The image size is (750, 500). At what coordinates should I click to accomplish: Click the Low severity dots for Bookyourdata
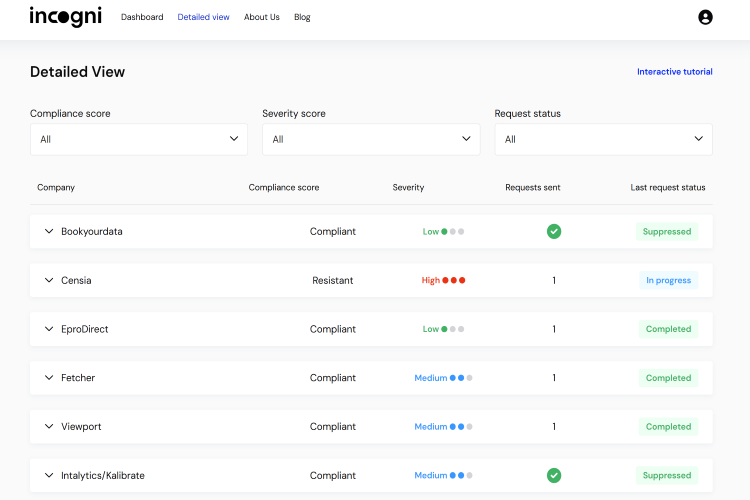452,232
